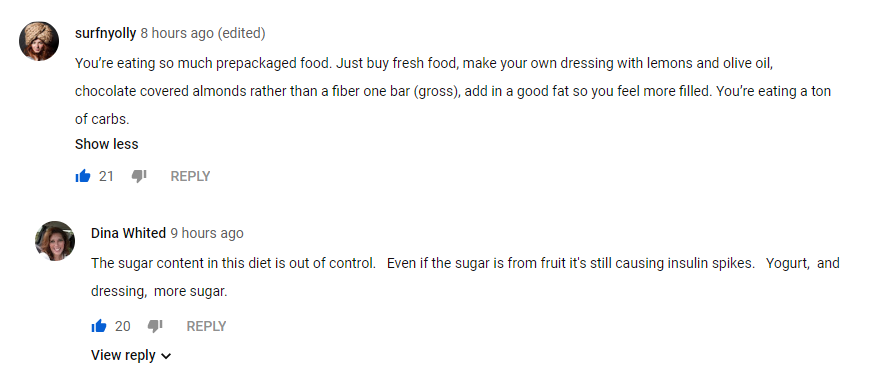
Task: Open the Dina Whited channel name link
Action: (x=128, y=233)
